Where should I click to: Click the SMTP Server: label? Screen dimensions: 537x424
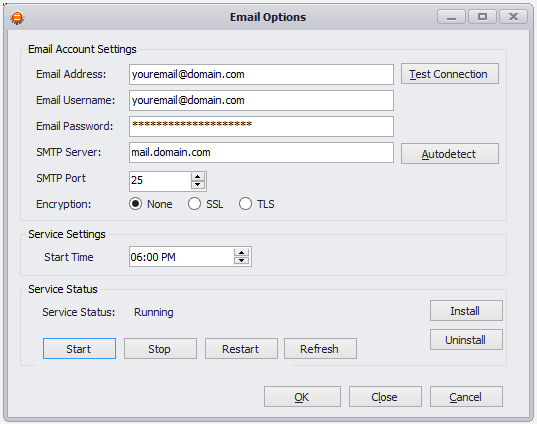[x=68, y=152]
